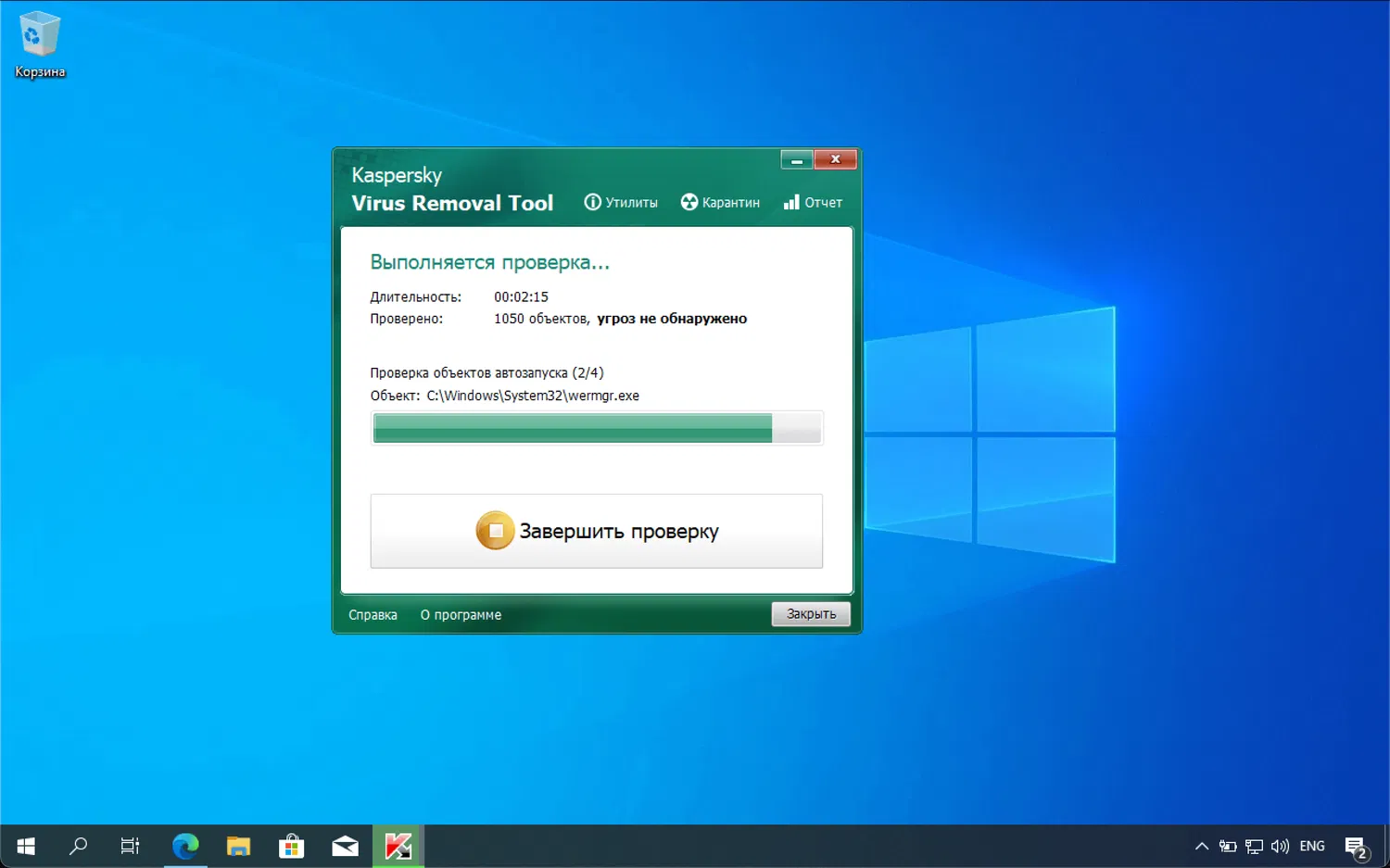This screenshot has width=1390, height=868.
Task: Open Task View on the taskbar
Action: (131, 846)
